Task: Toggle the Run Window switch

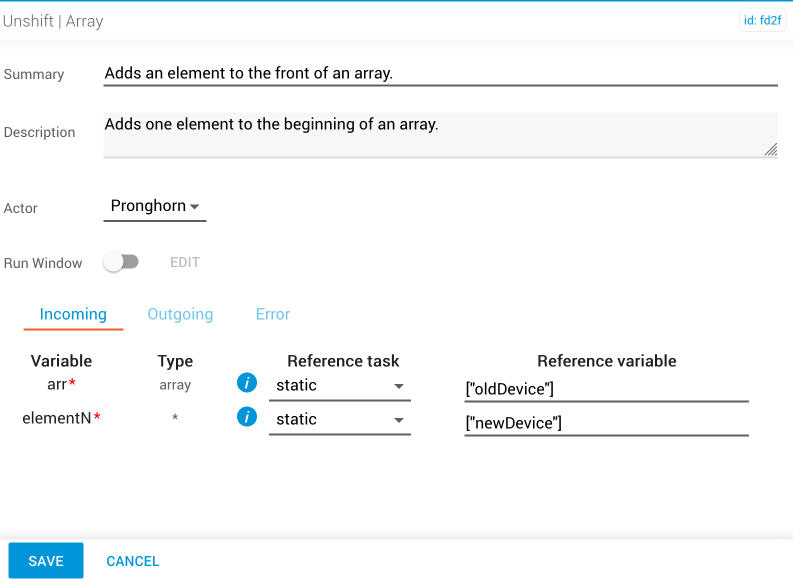Action: (x=121, y=262)
